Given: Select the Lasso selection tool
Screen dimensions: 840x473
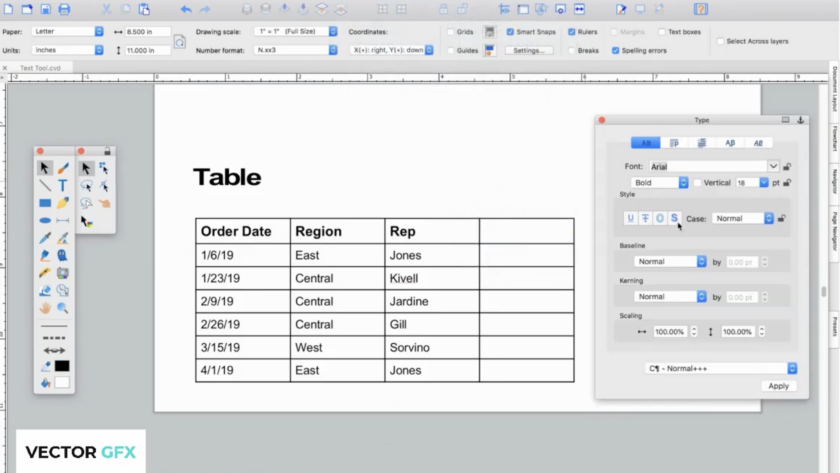Looking at the screenshot, I should tap(86, 186).
